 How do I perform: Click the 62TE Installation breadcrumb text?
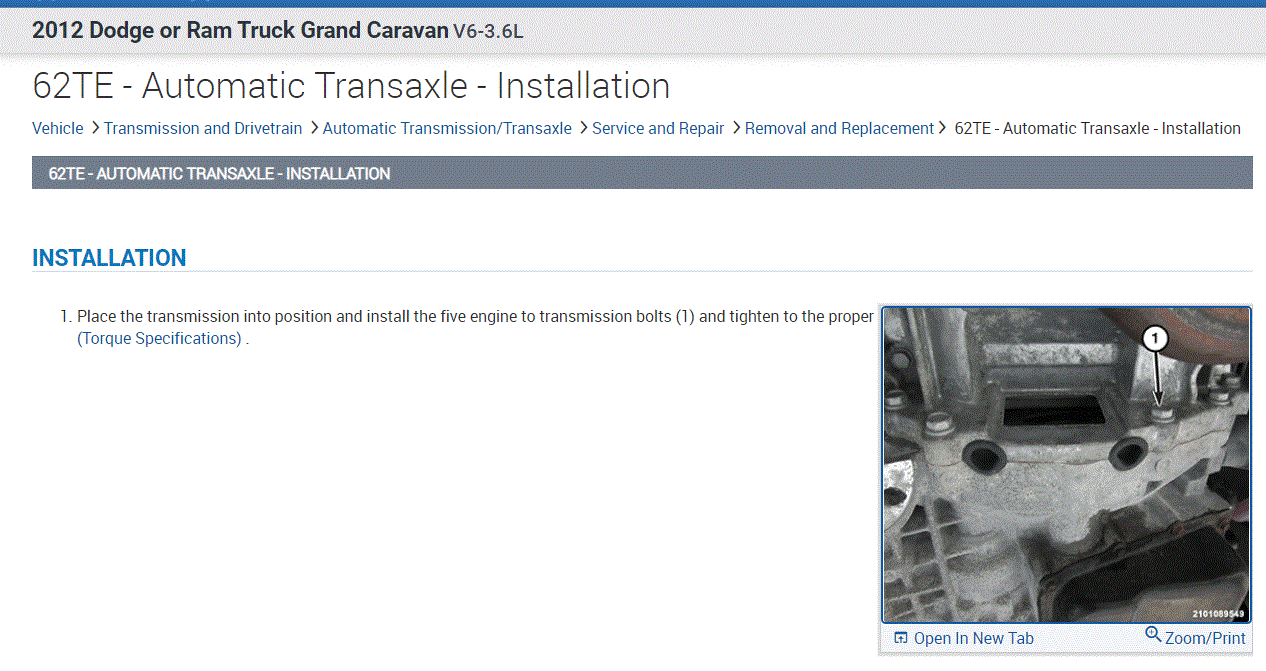click(x=1098, y=128)
